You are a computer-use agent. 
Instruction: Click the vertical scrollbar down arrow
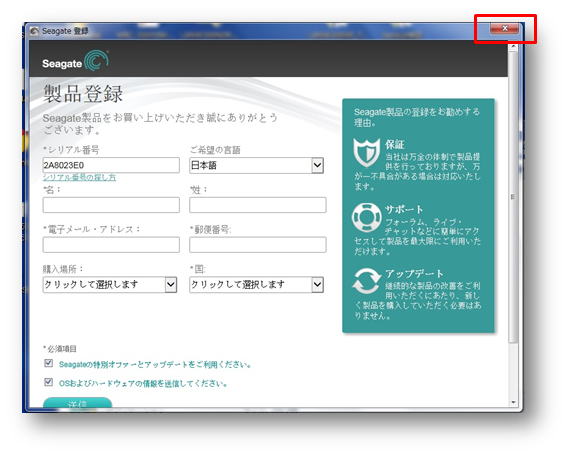click(513, 403)
